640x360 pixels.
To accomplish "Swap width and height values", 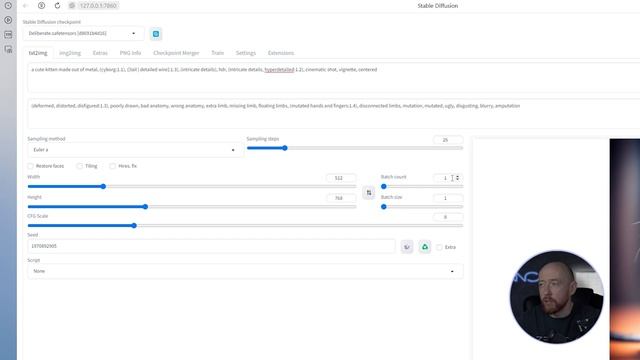I will click(369, 193).
